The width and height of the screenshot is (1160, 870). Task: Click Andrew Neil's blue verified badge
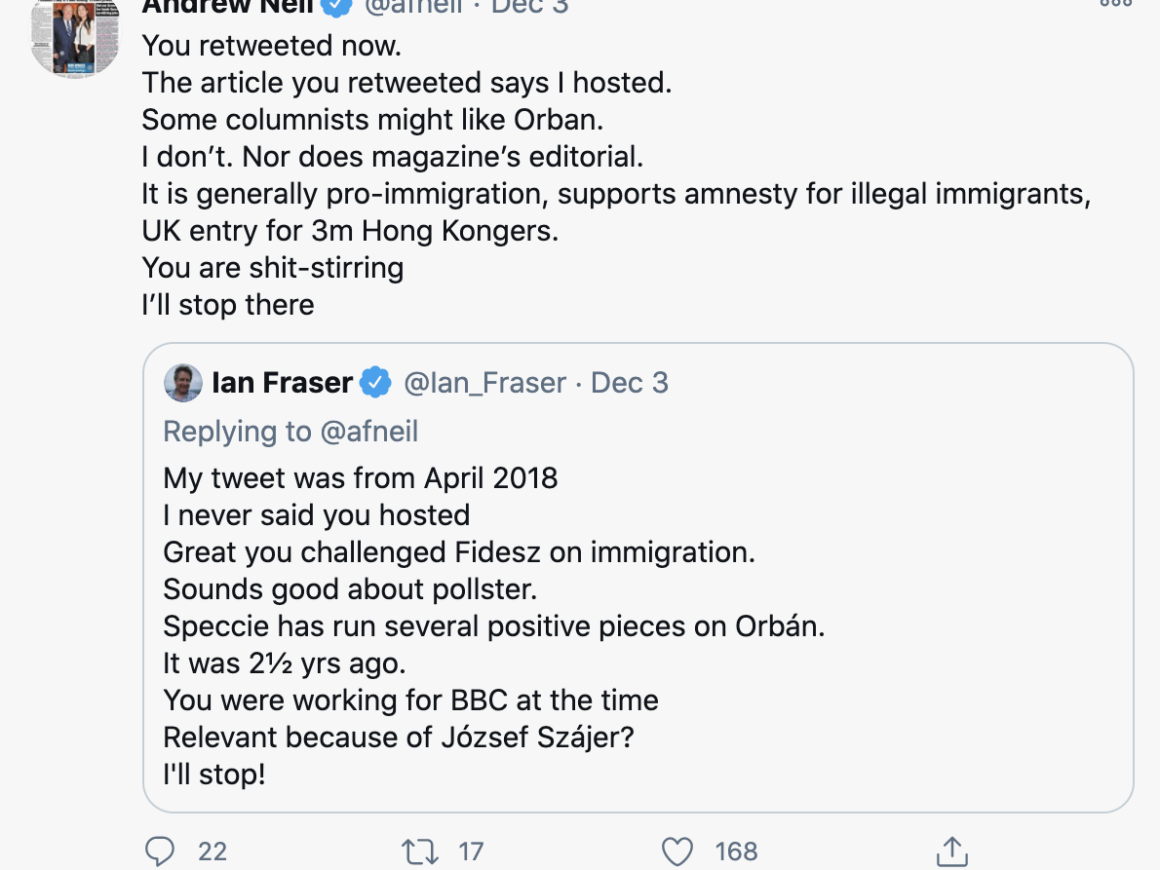tap(336, 5)
